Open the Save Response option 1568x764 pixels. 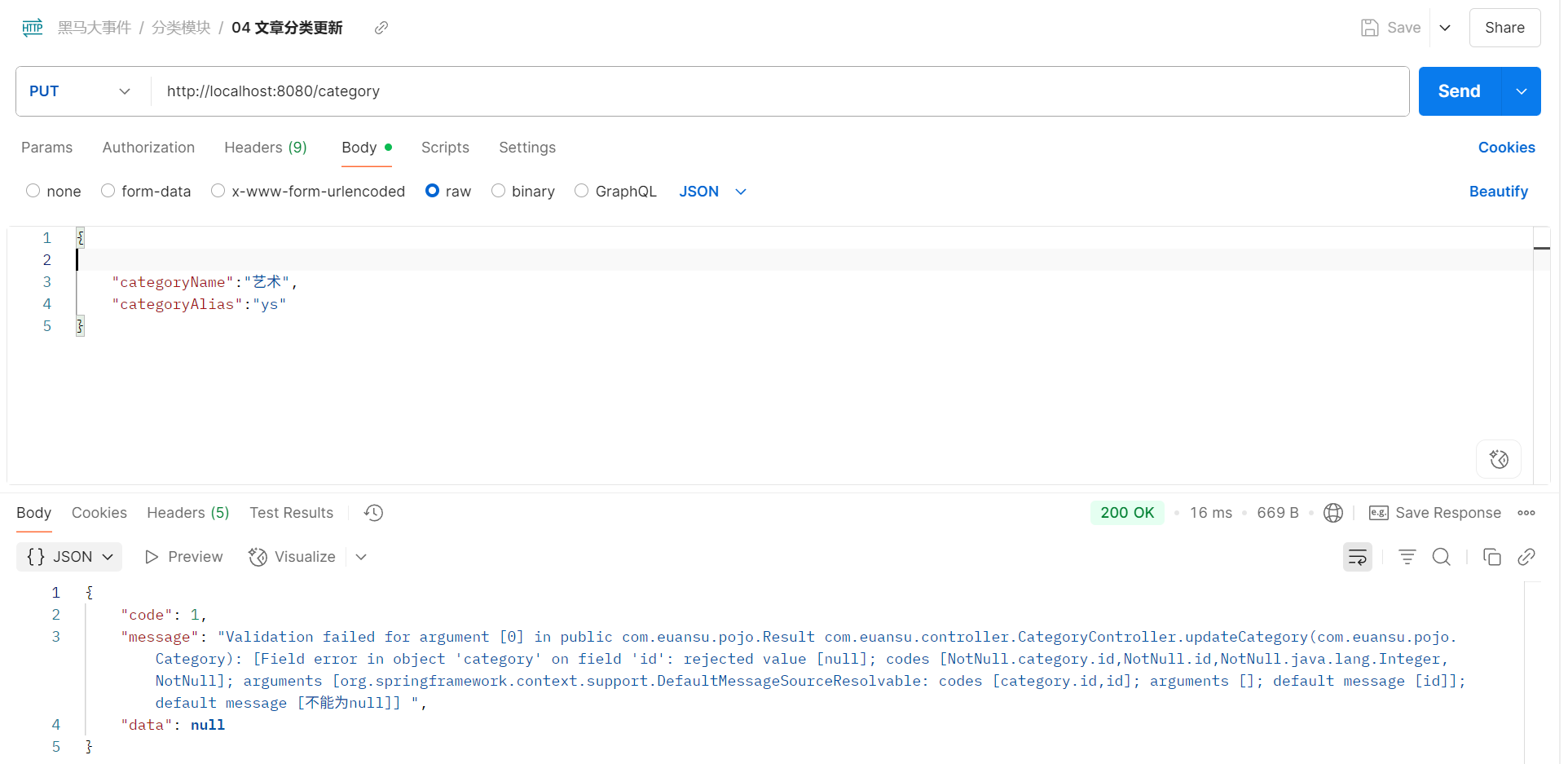point(1436,513)
